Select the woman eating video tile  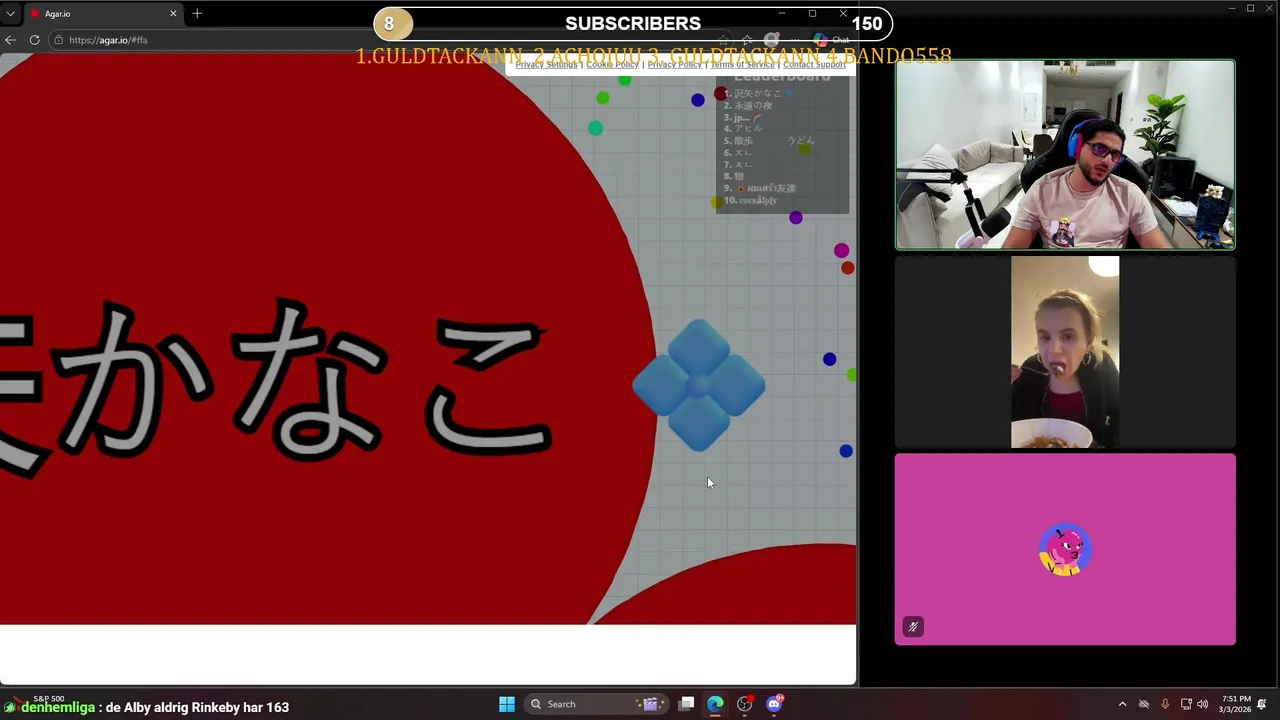click(x=1065, y=351)
